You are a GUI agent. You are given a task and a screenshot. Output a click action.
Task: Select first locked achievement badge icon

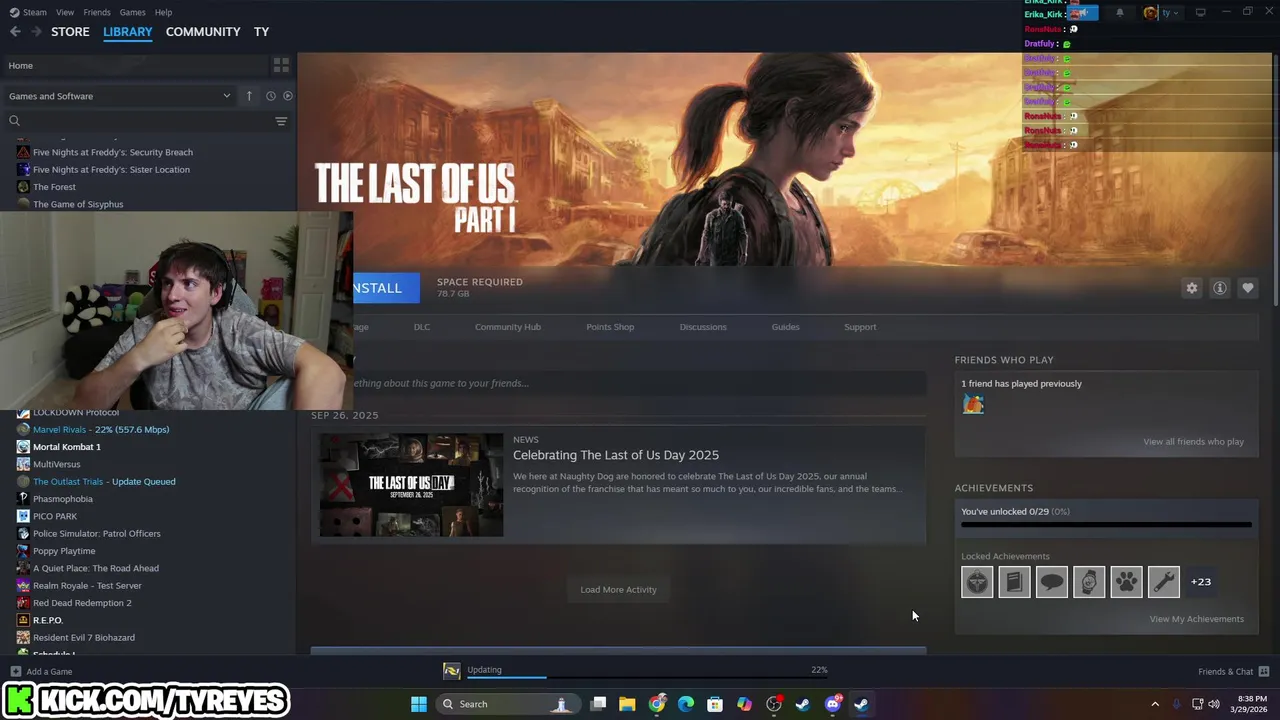coord(977,582)
